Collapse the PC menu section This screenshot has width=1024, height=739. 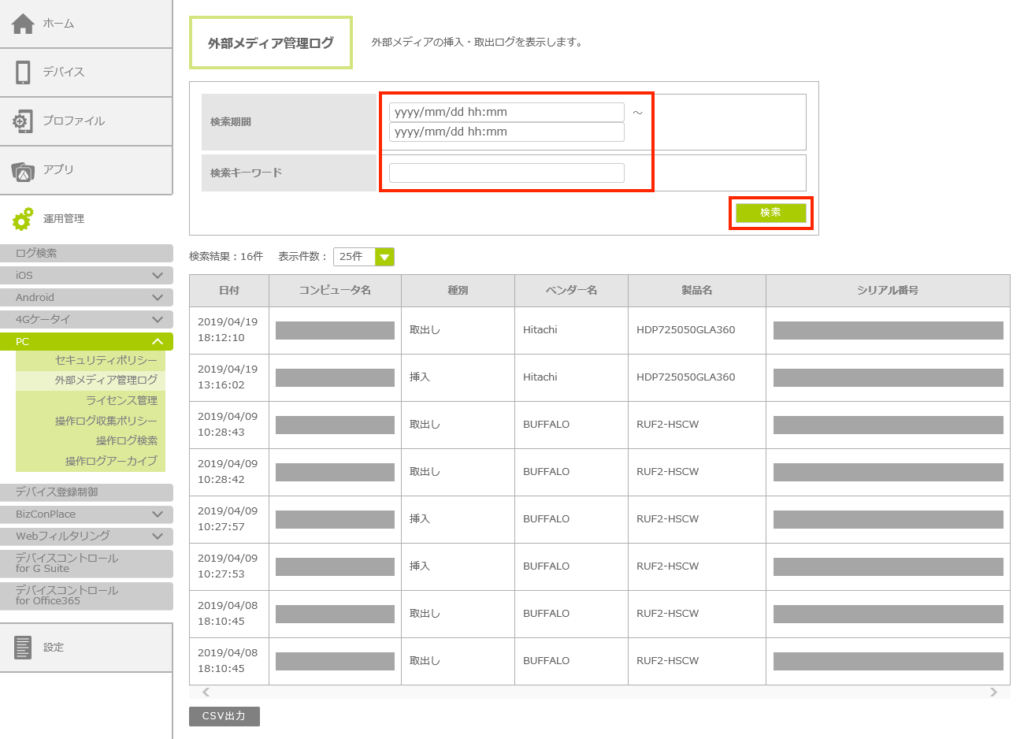157,342
